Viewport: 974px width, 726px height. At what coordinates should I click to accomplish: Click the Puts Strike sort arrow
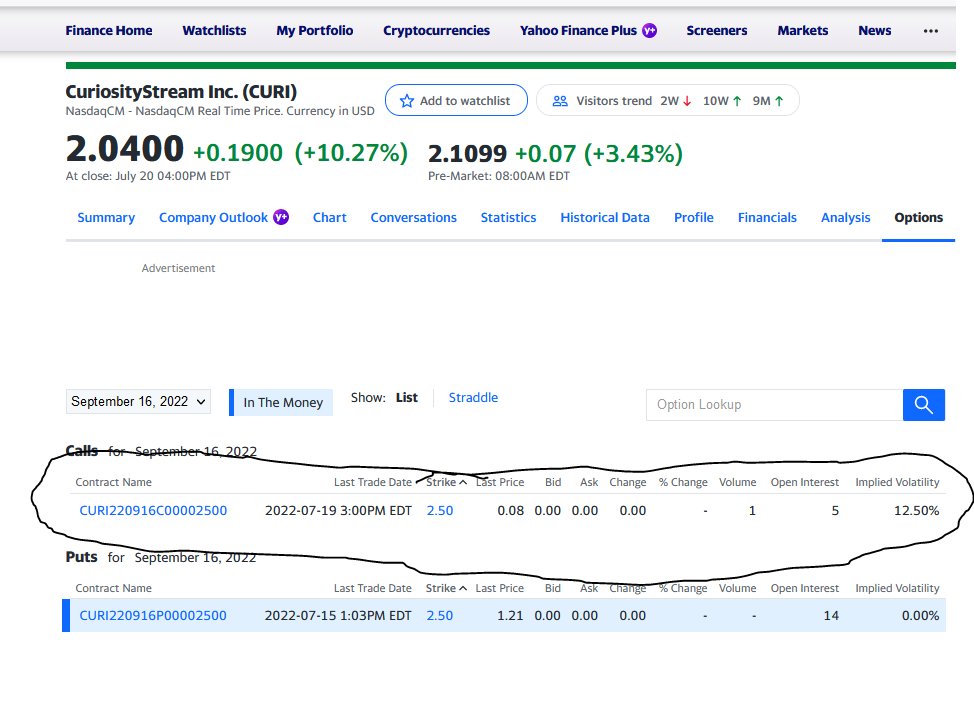click(463, 588)
